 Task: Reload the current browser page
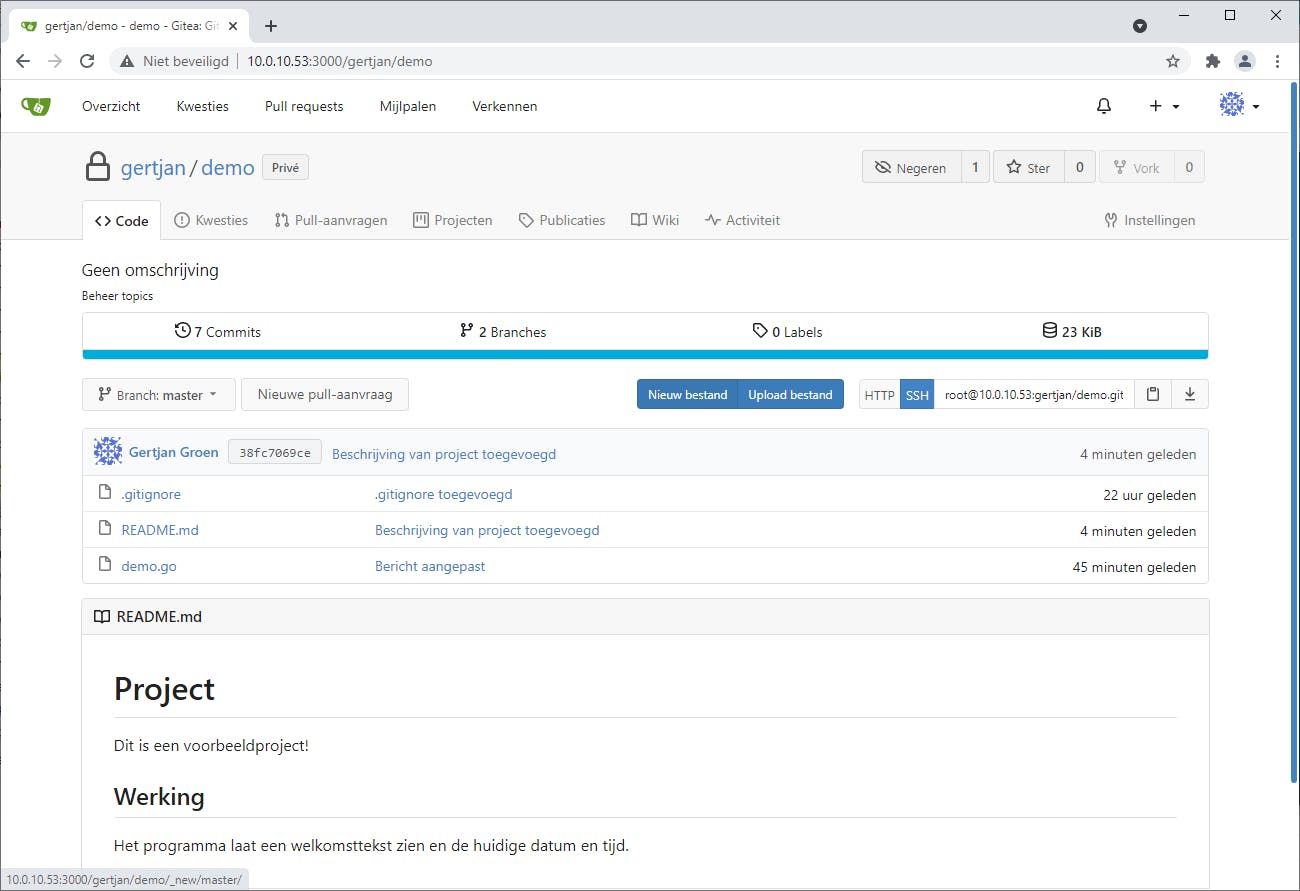click(x=87, y=61)
